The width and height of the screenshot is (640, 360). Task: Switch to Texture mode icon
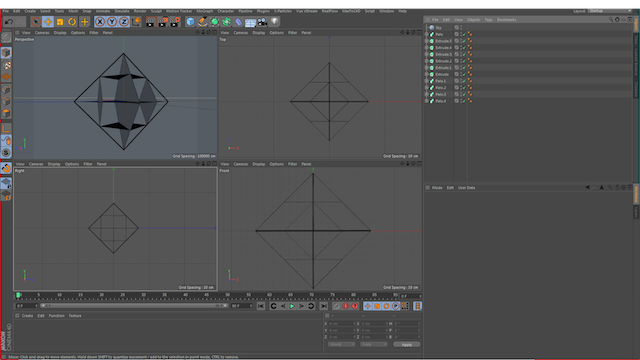click(x=6, y=65)
